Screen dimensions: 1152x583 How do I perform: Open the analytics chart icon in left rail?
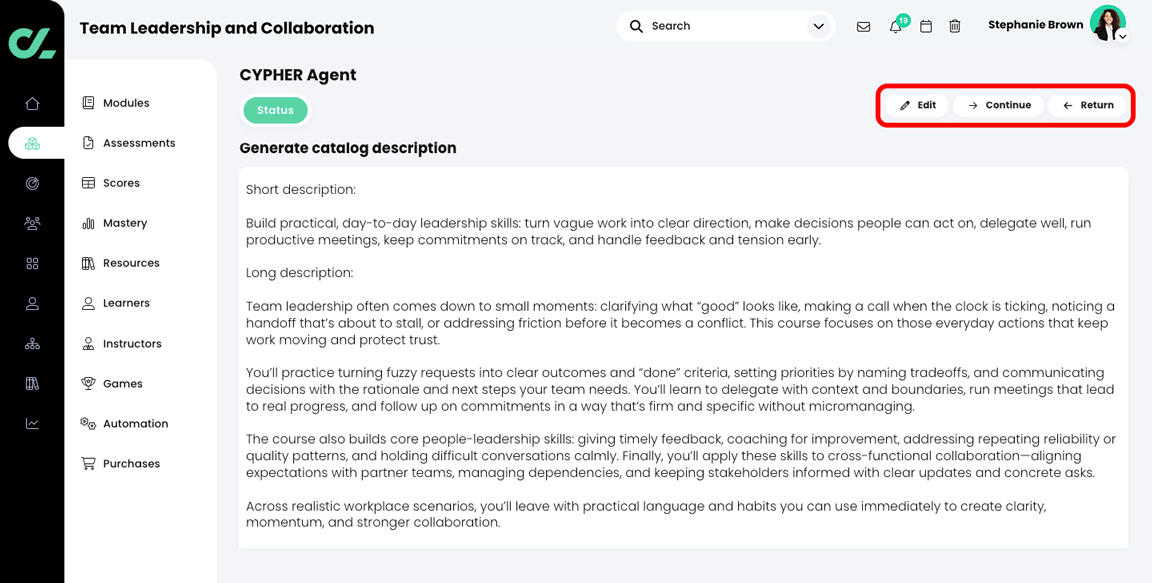(x=32, y=424)
